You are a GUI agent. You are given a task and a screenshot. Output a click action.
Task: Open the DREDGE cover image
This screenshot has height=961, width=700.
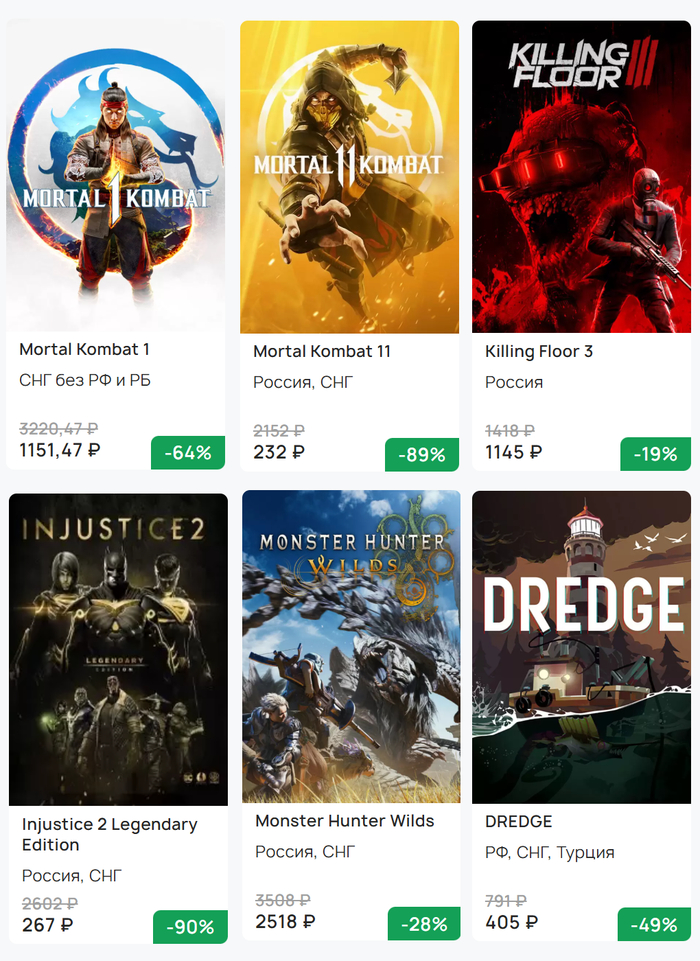click(x=583, y=646)
